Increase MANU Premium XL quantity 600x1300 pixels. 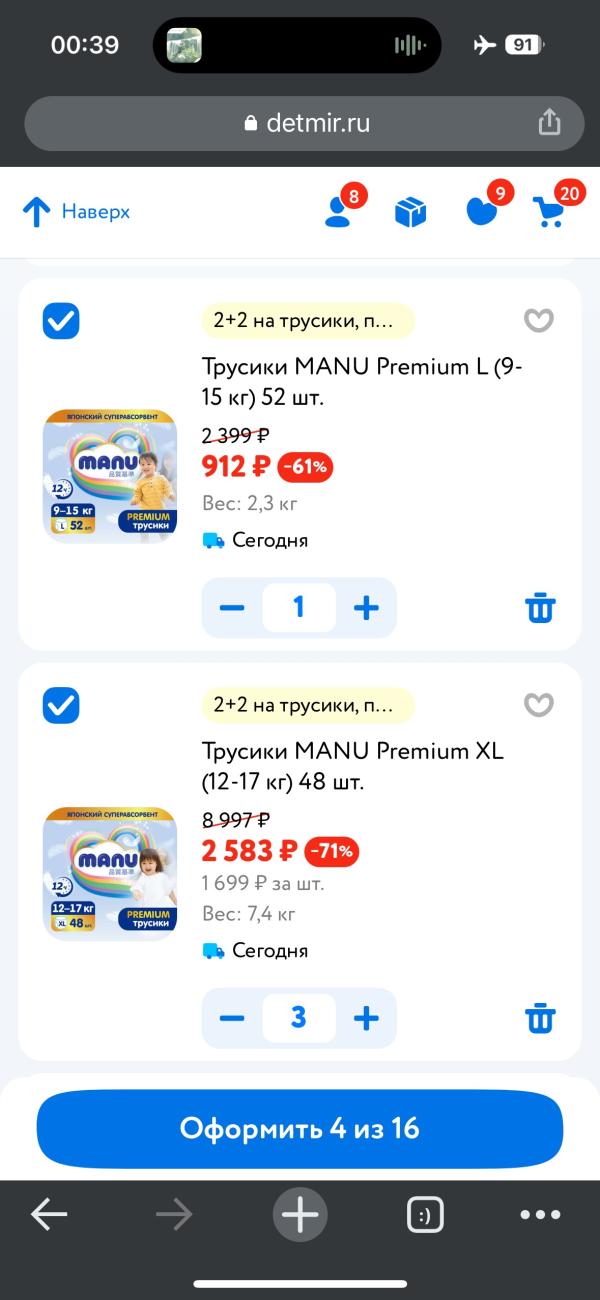(x=366, y=1018)
